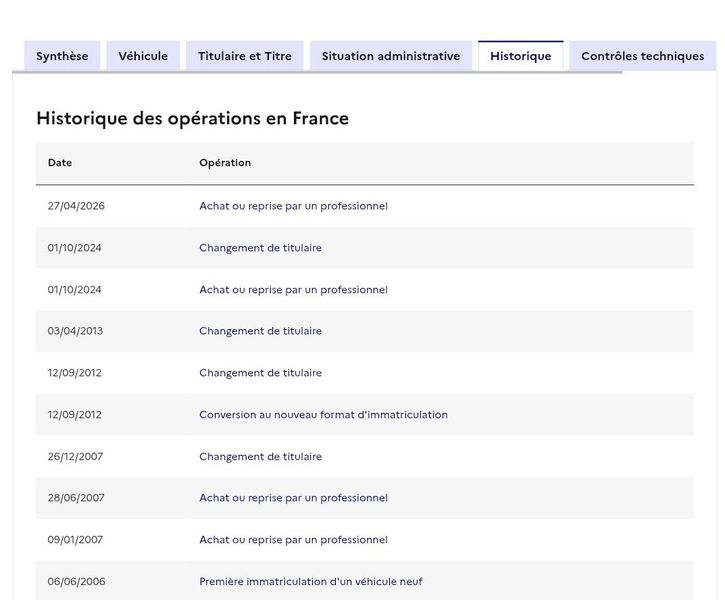725x600 pixels.
Task: Select Conversion au nouveau format d'immatriculation row
Action: (365, 415)
